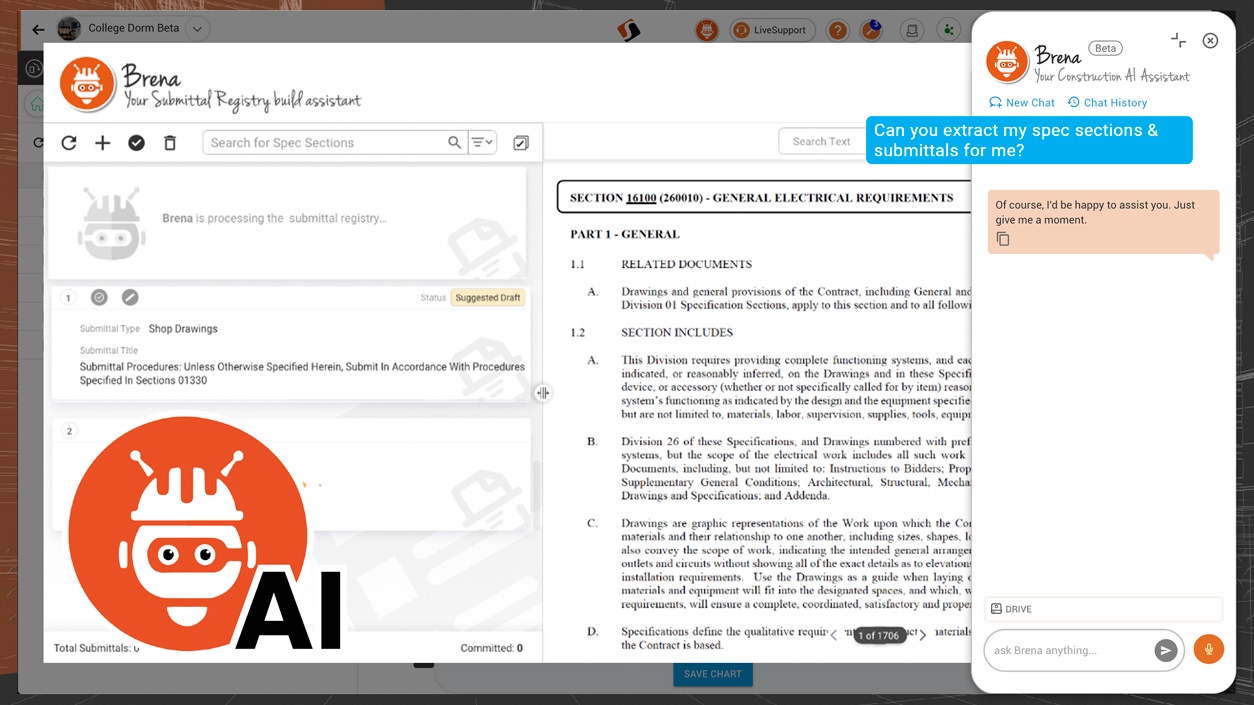Image resolution: width=1254 pixels, height=705 pixels.
Task: Send message with the arrow icon
Action: pos(1165,651)
